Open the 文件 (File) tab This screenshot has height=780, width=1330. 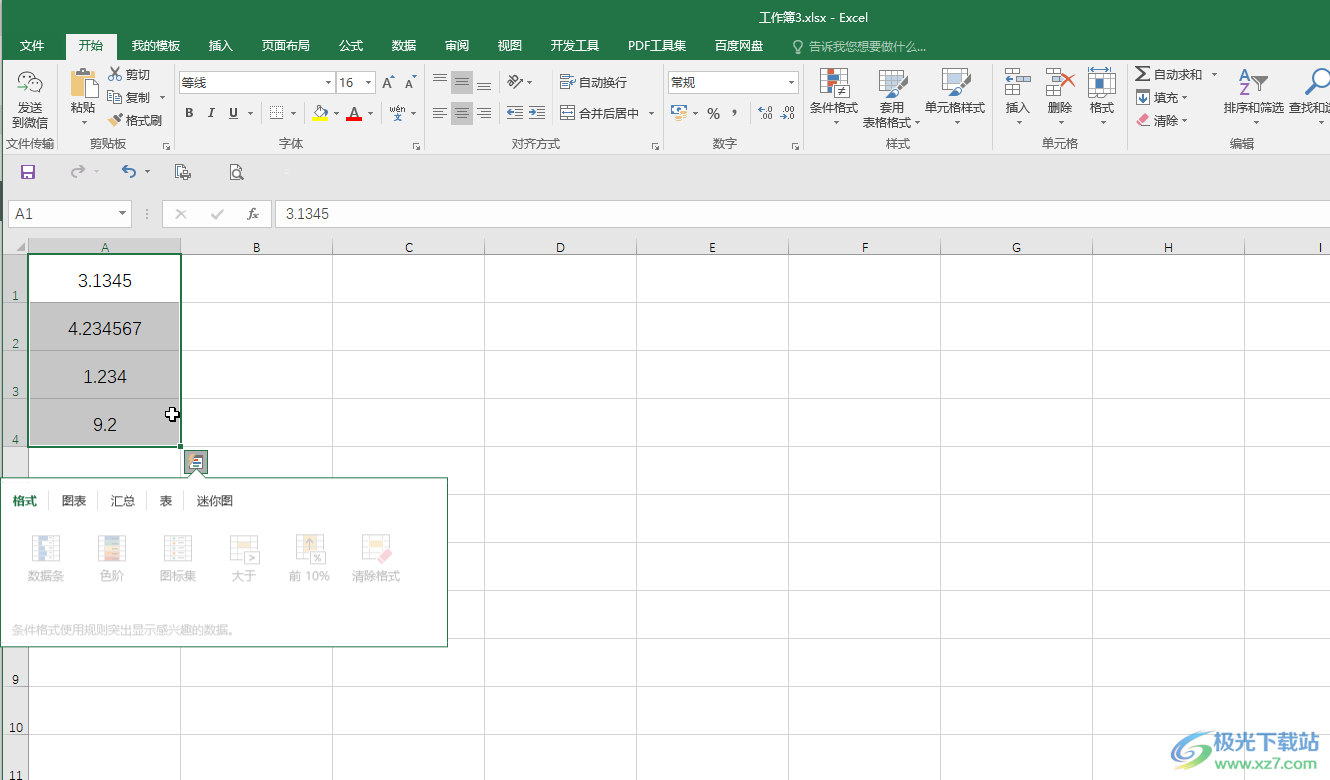(32, 46)
